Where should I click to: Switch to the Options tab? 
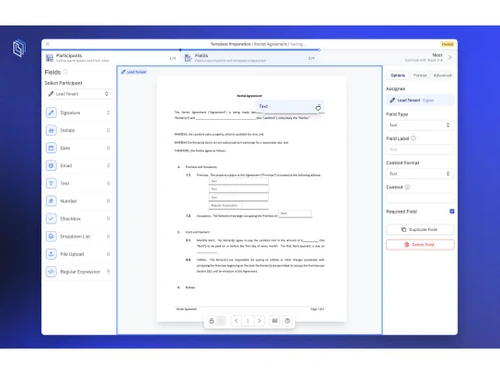click(x=398, y=75)
